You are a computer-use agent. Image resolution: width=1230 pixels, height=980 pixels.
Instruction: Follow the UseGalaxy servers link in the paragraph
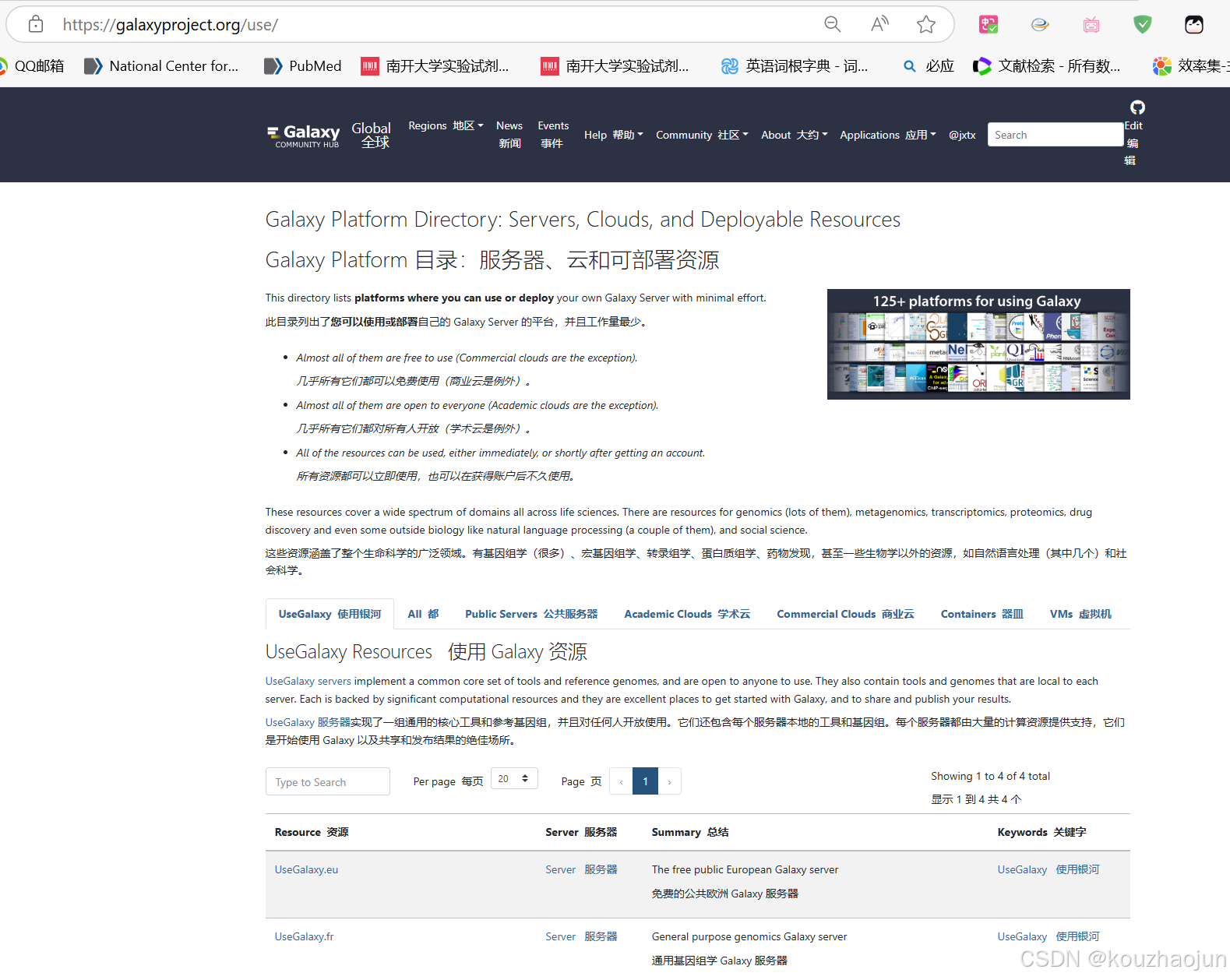coord(308,681)
